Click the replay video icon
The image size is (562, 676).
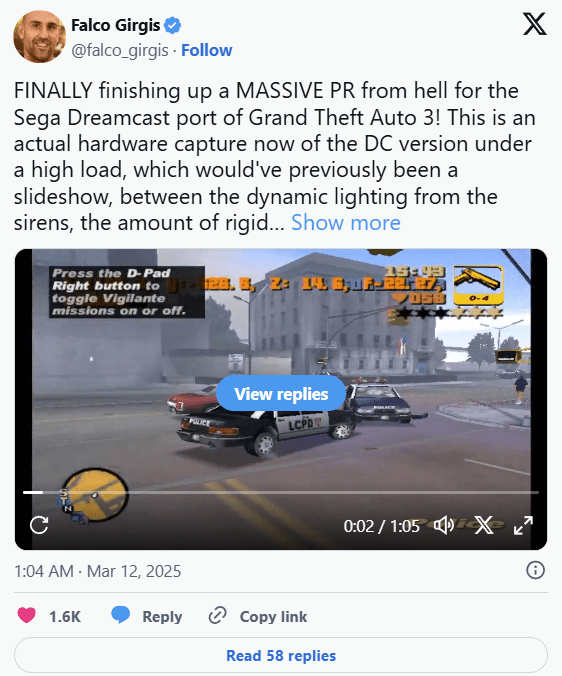point(39,525)
